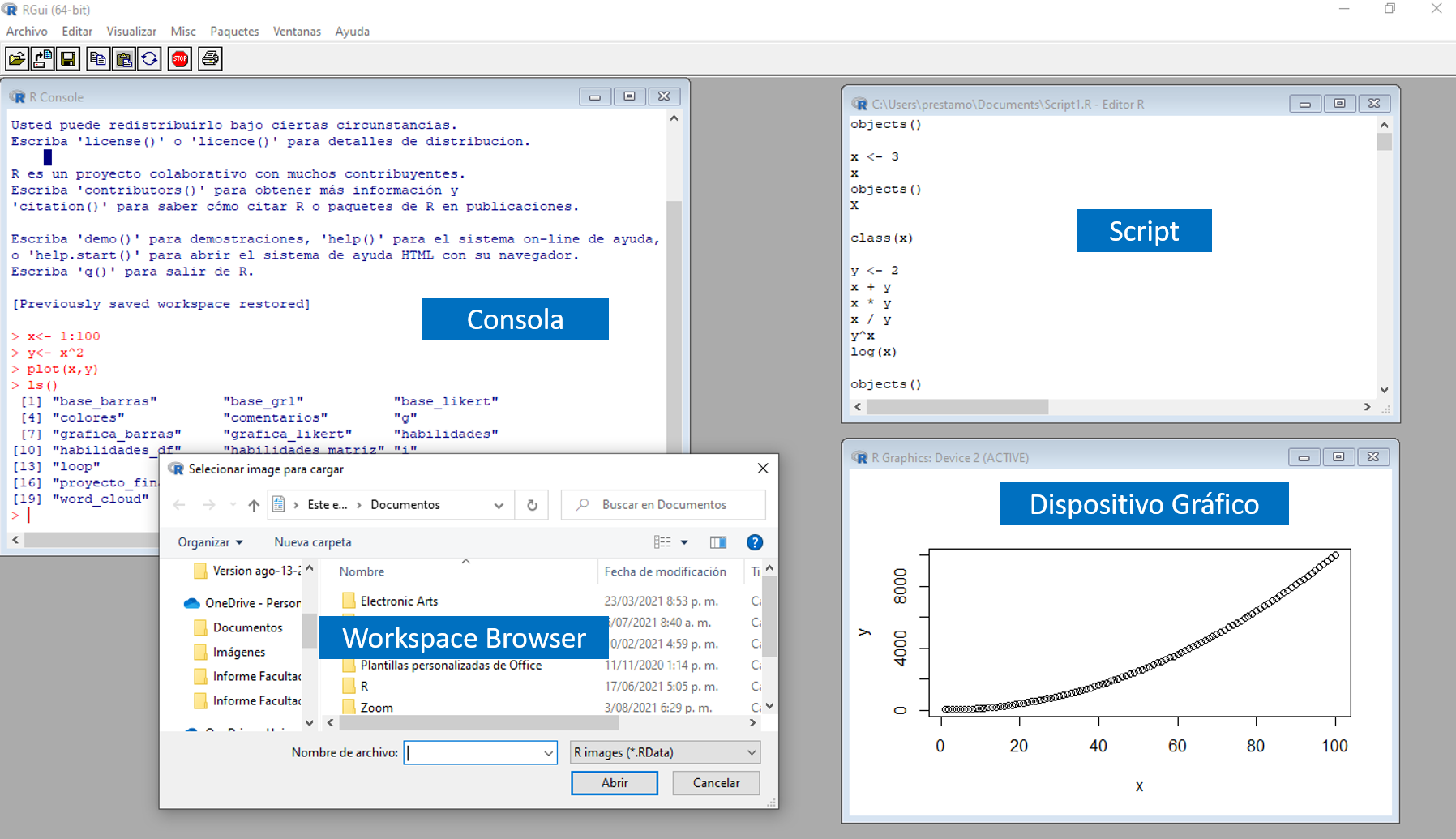
Task: Click the Open script folder icon
Action: point(17,59)
